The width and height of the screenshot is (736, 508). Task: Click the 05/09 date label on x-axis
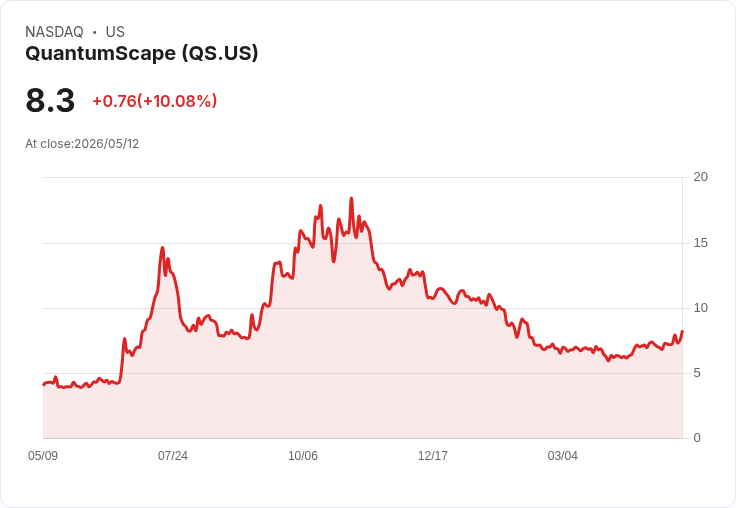43,455
